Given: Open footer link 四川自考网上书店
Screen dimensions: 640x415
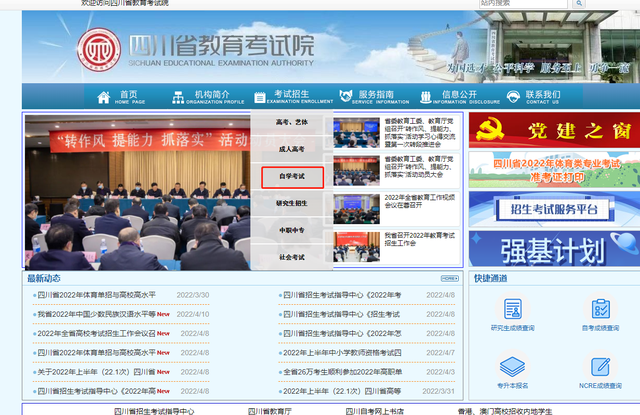Looking at the screenshot, I should point(375,411).
